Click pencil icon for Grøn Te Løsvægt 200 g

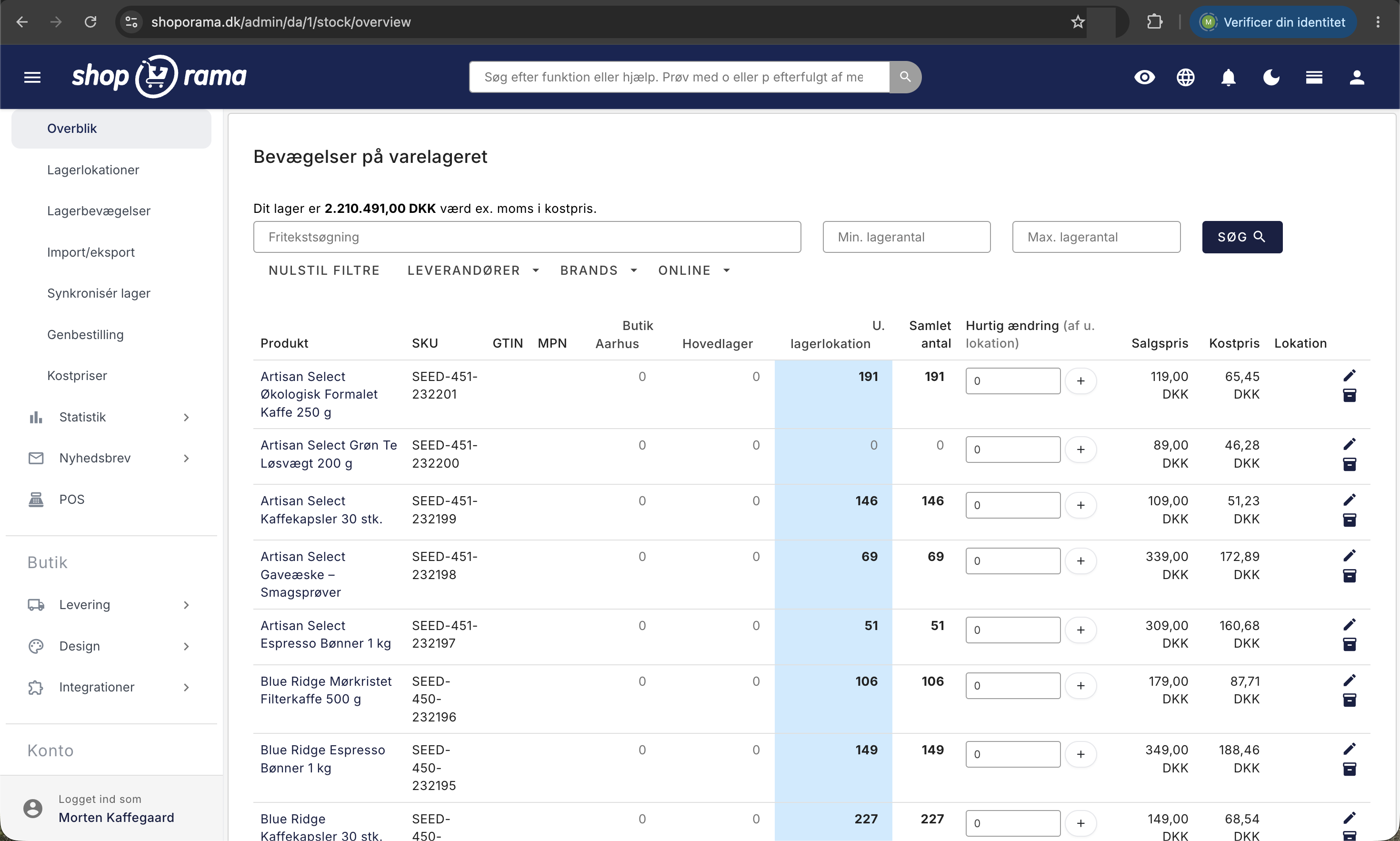[x=1349, y=444]
